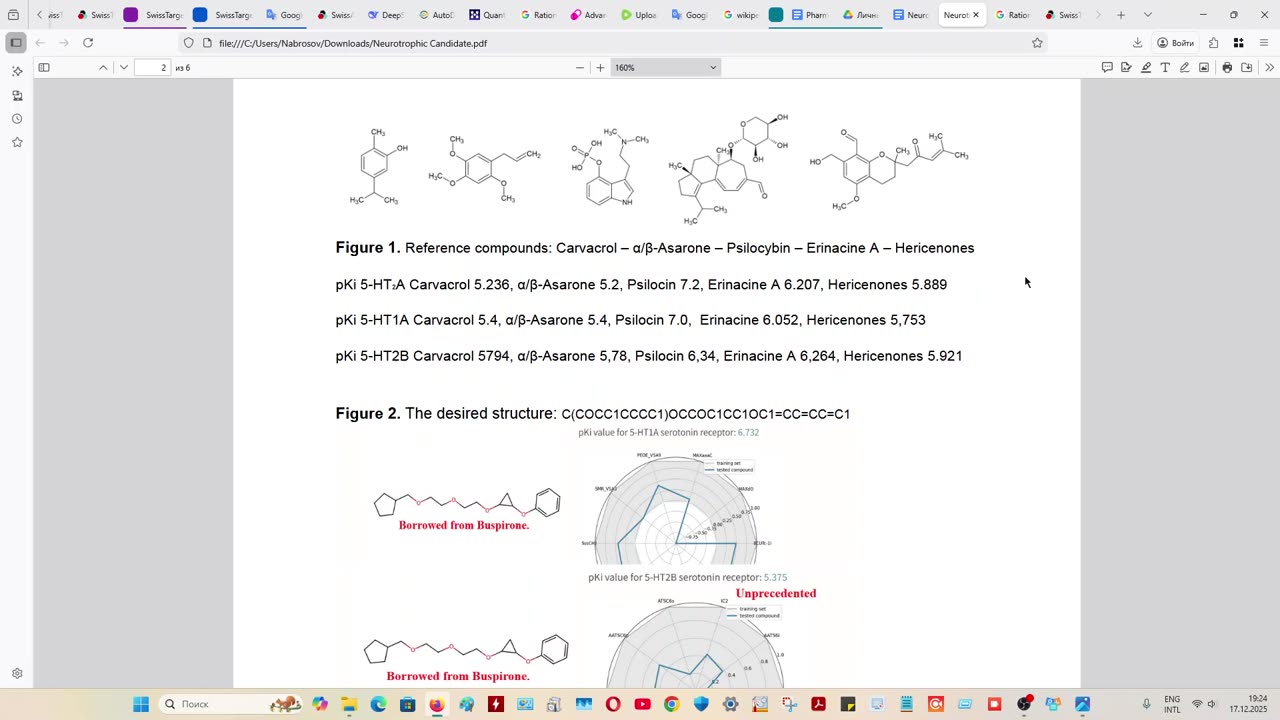The height and width of the screenshot is (720, 1280).
Task: Reload the current page
Action: tap(88, 43)
